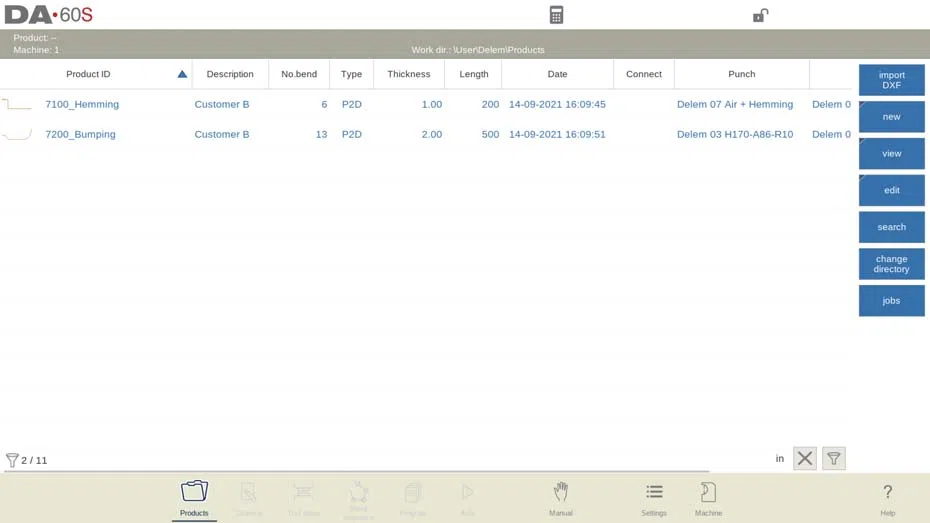Click length value 500
930x523 pixels.
click(x=490, y=135)
